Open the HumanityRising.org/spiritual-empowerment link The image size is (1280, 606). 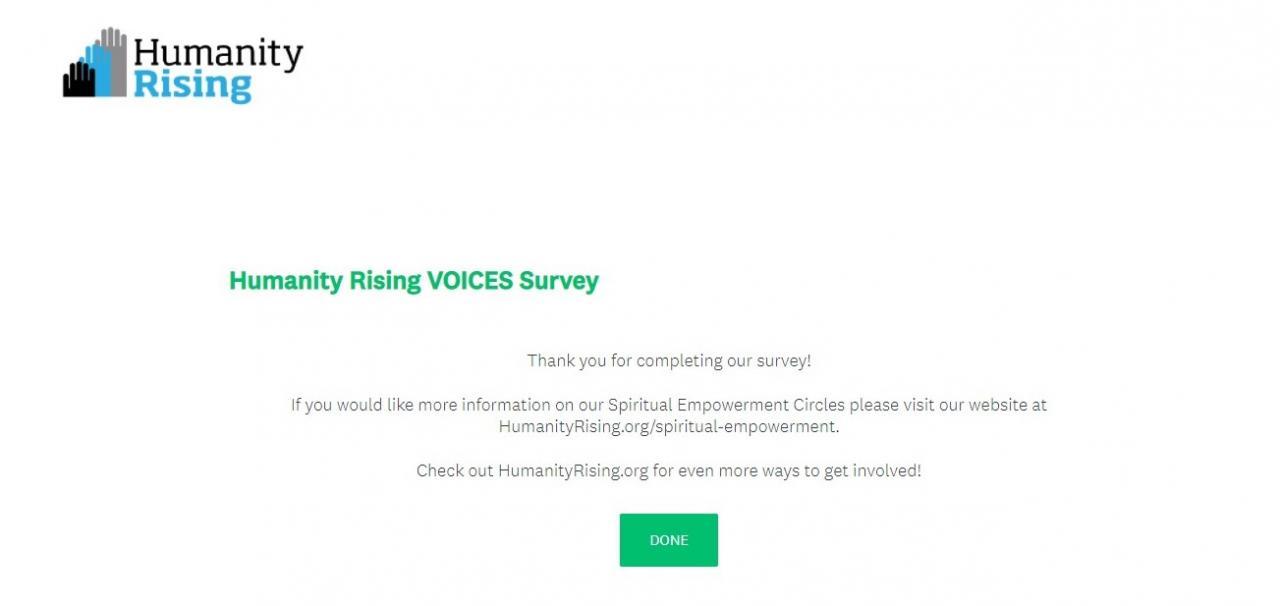[x=667, y=426]
